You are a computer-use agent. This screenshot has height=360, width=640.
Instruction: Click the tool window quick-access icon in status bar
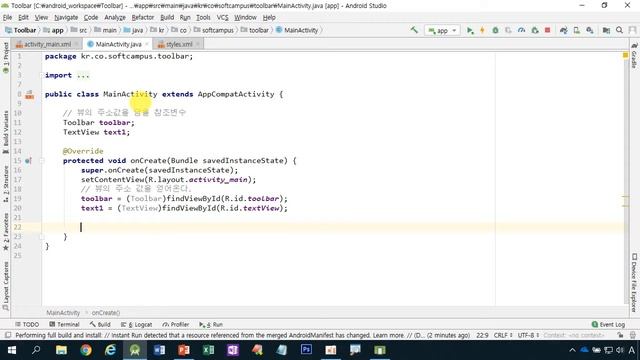click(8, 336)
